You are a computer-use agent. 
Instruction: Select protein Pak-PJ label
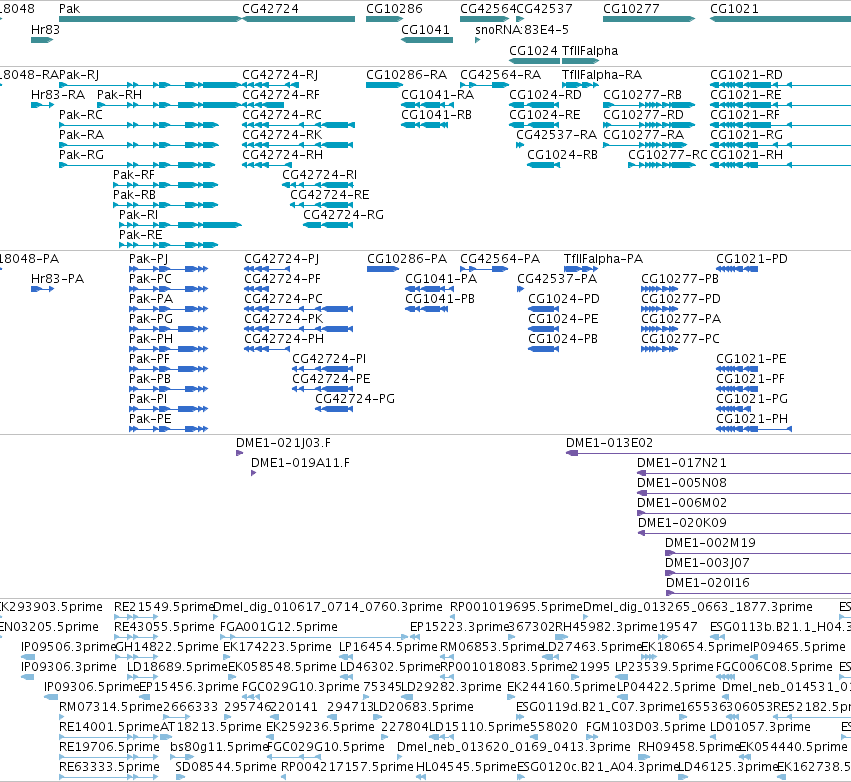pyautogui.click(x=148, y=259)
